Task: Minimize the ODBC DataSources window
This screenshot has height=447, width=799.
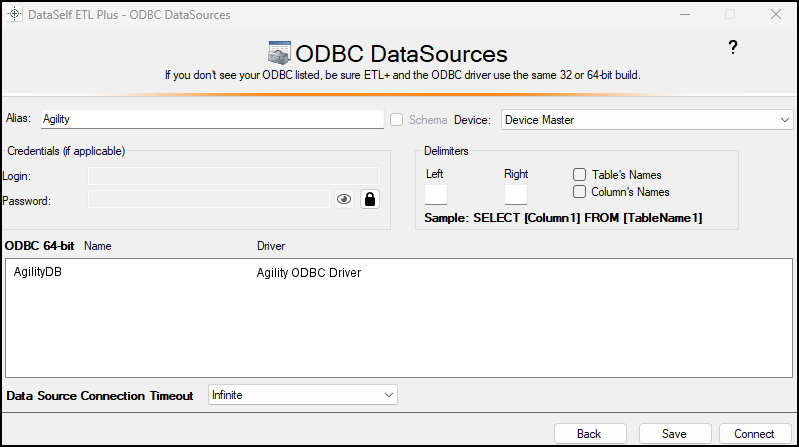Action: point(684,14)
